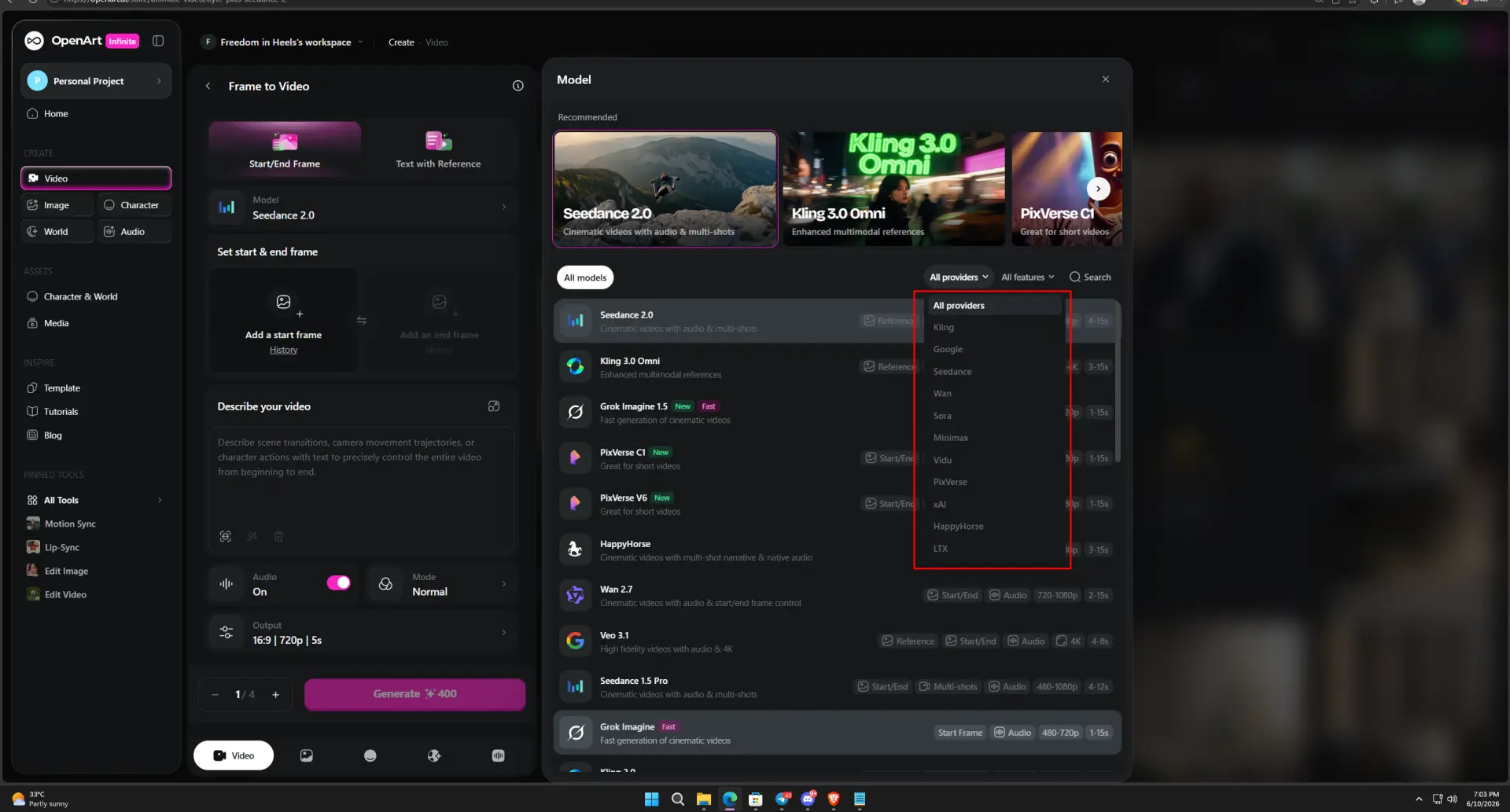Open File Explorer from the taskbar

pyautogui.click(x=704, y=799)
